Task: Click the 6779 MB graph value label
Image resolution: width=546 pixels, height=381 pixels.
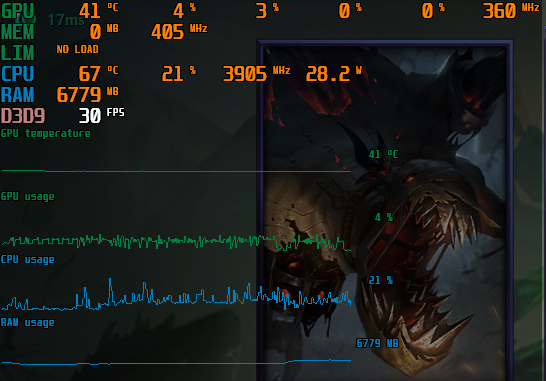Action: [377, 343]
